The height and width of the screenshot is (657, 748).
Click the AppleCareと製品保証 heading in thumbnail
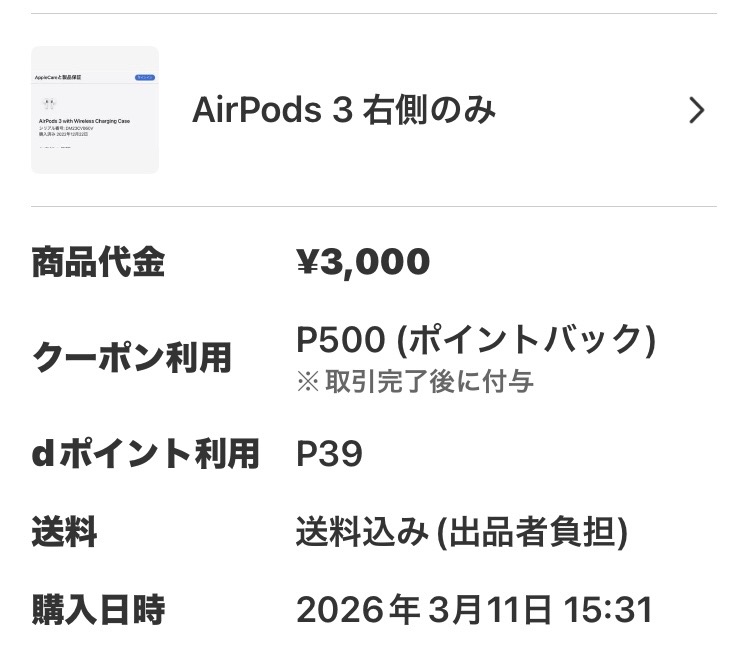(58, 77)
